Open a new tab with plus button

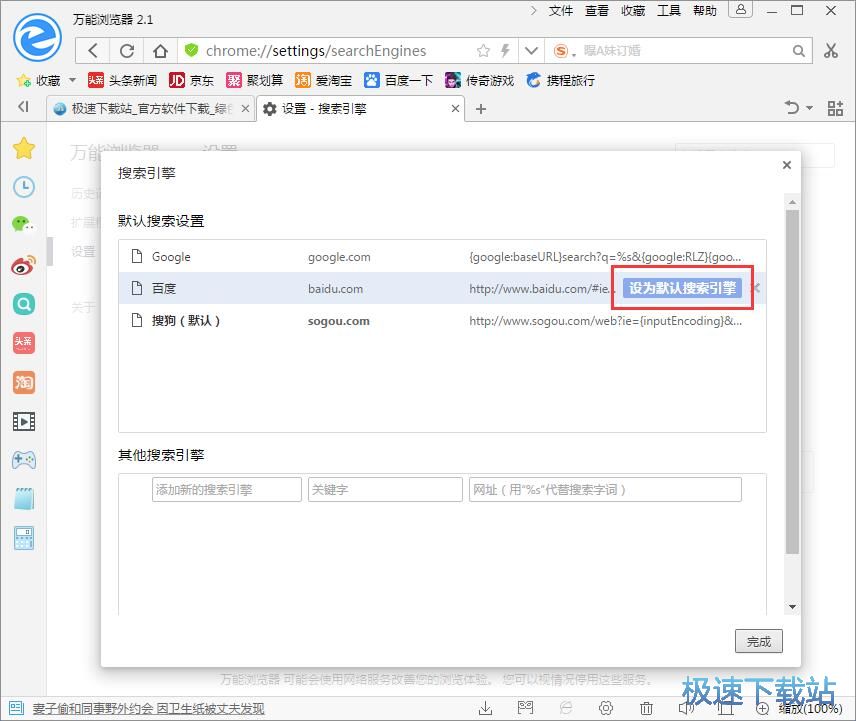coord(480,109)
